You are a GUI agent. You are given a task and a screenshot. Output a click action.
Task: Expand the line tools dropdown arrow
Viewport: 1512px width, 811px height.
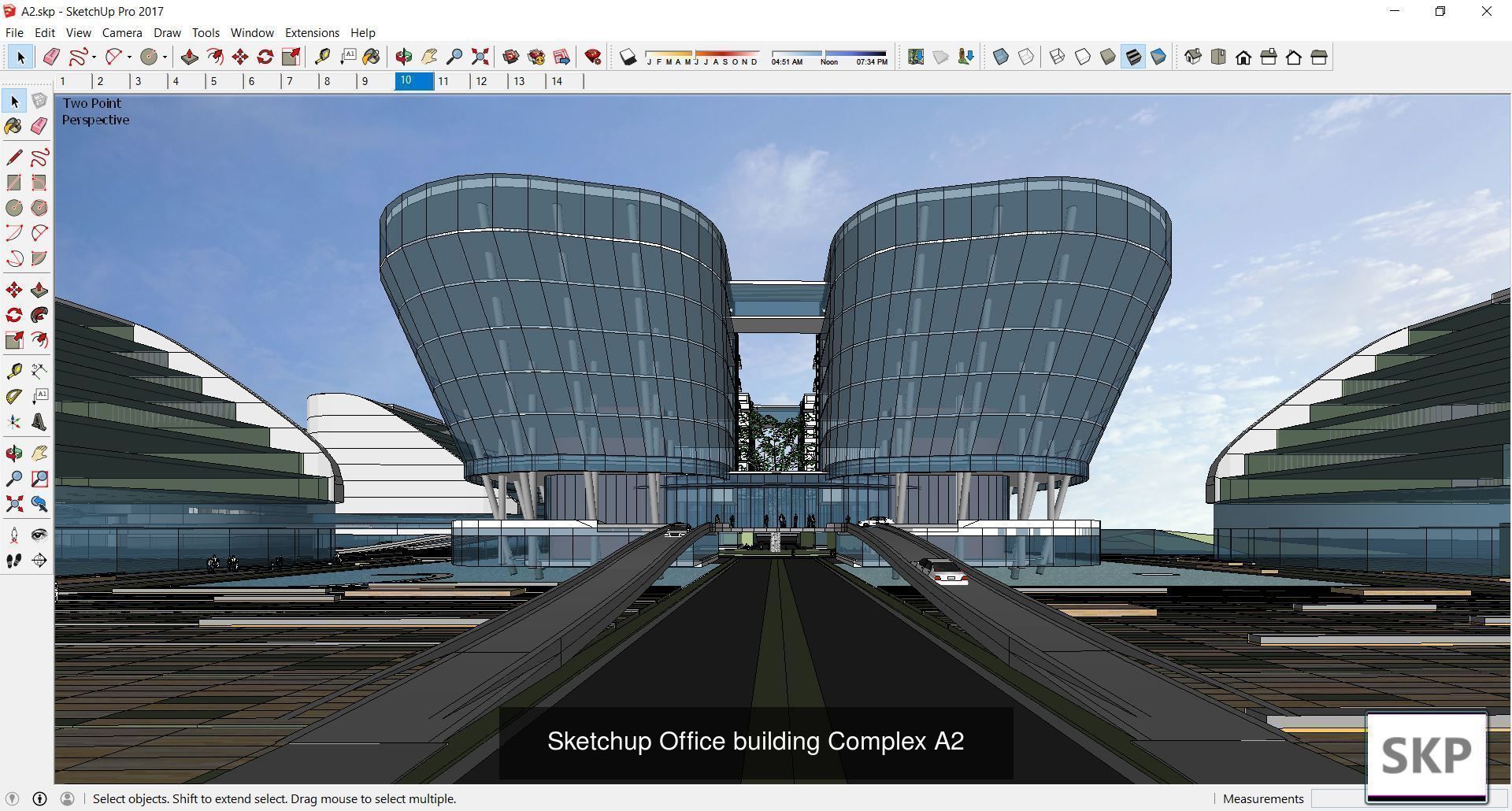point(94,57)
